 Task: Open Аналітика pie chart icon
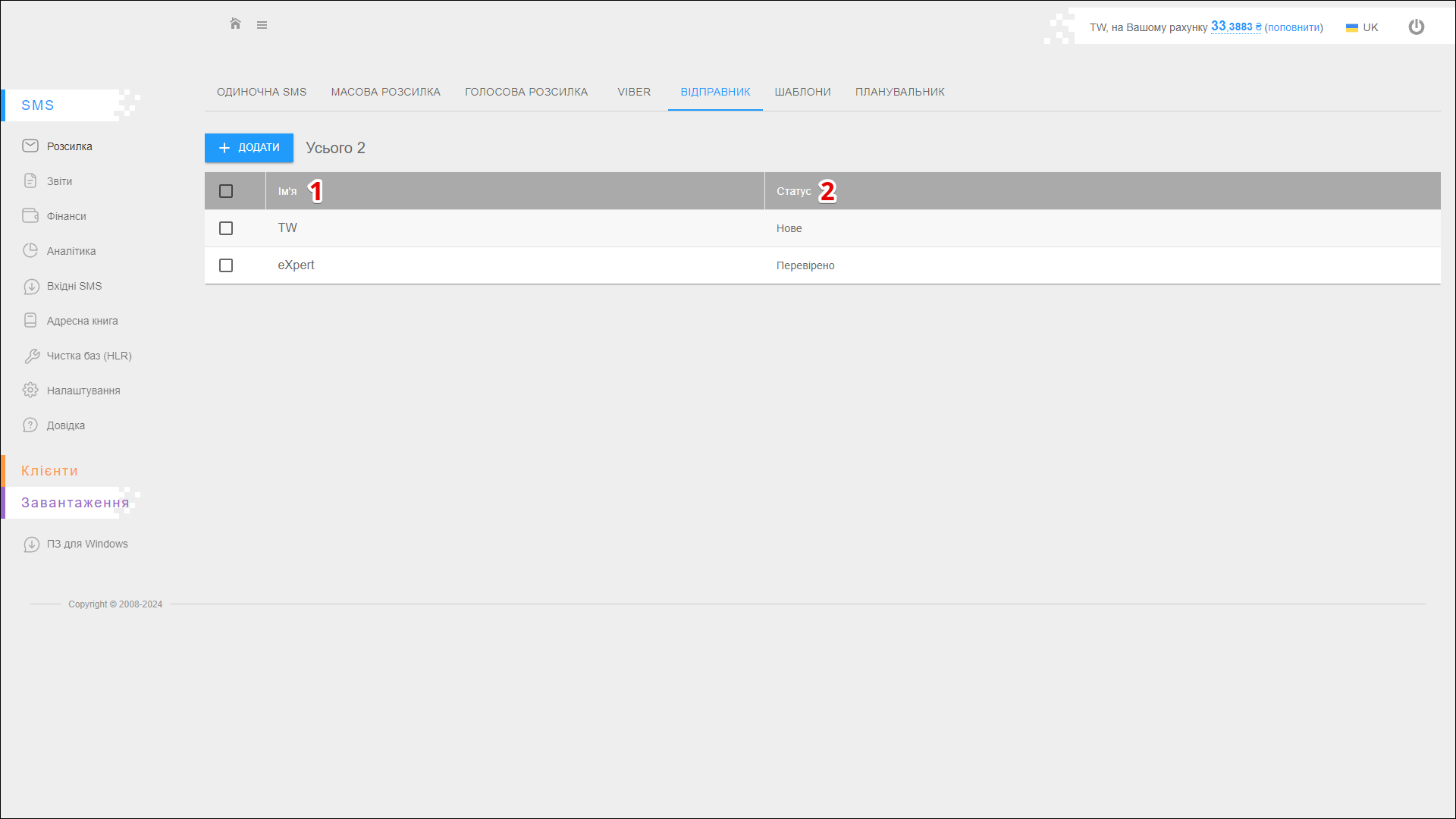tap(30, 250)
